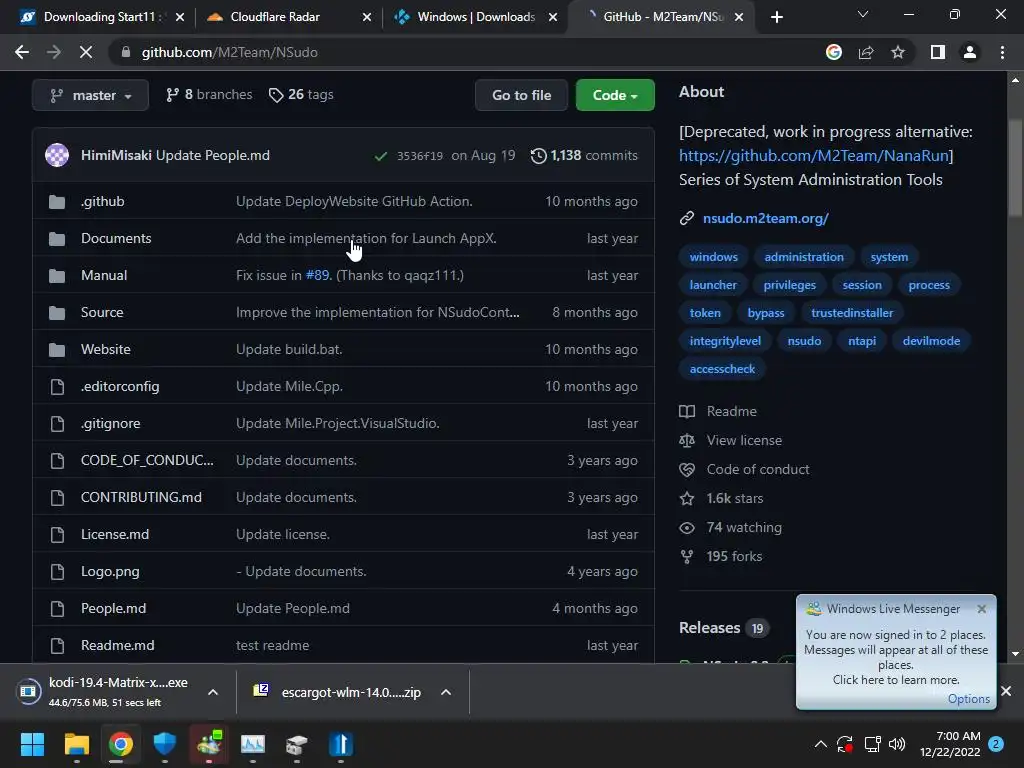The image size is (1024, 768).
Task: Expand escargot-wlm zip download options
Action: (446, 692)
